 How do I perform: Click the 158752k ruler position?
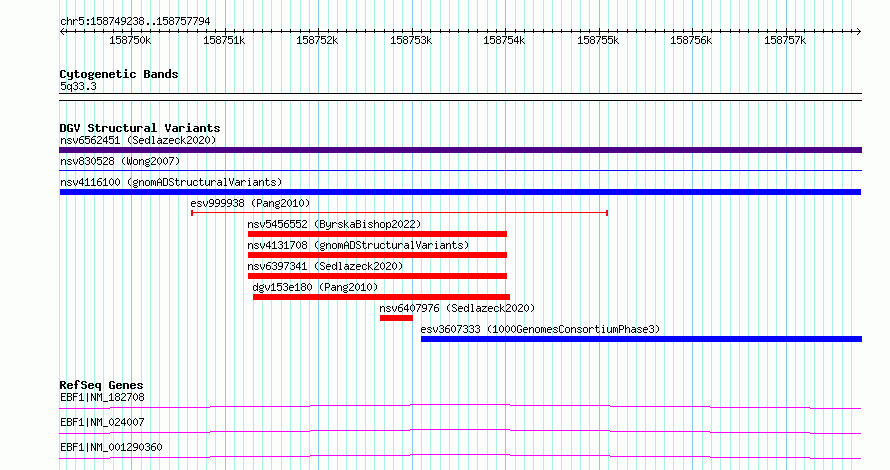pyautogui.click(x=317, y=40)
